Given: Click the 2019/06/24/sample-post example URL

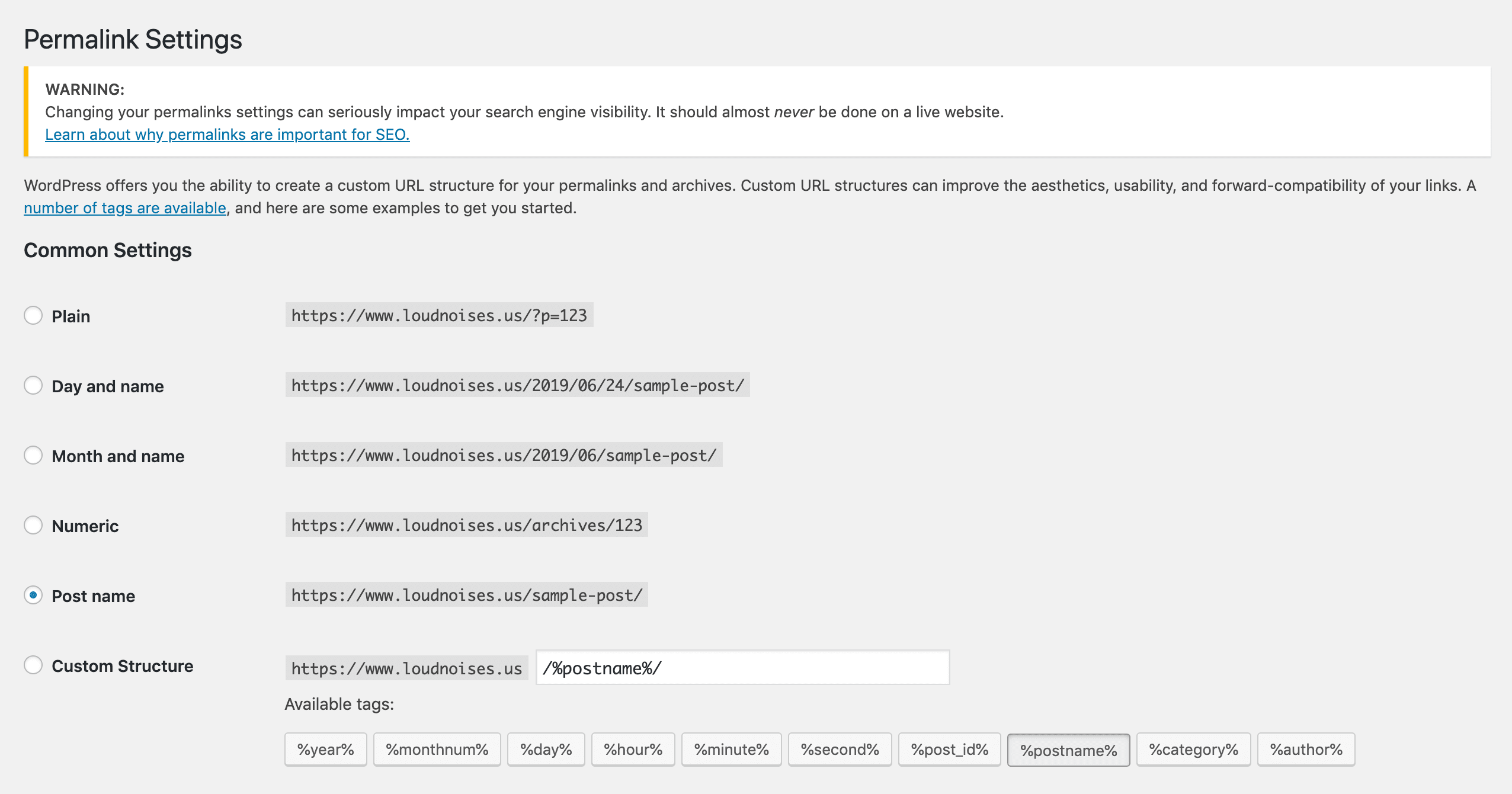Looking at the screenshot, I should (518, 385).
